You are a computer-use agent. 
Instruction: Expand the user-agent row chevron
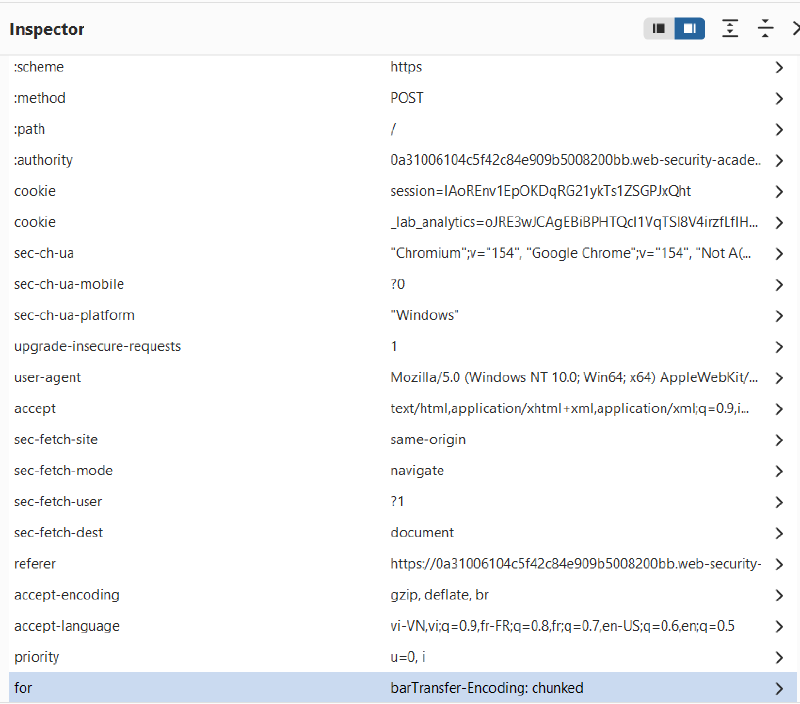click(x=779, y=379)
